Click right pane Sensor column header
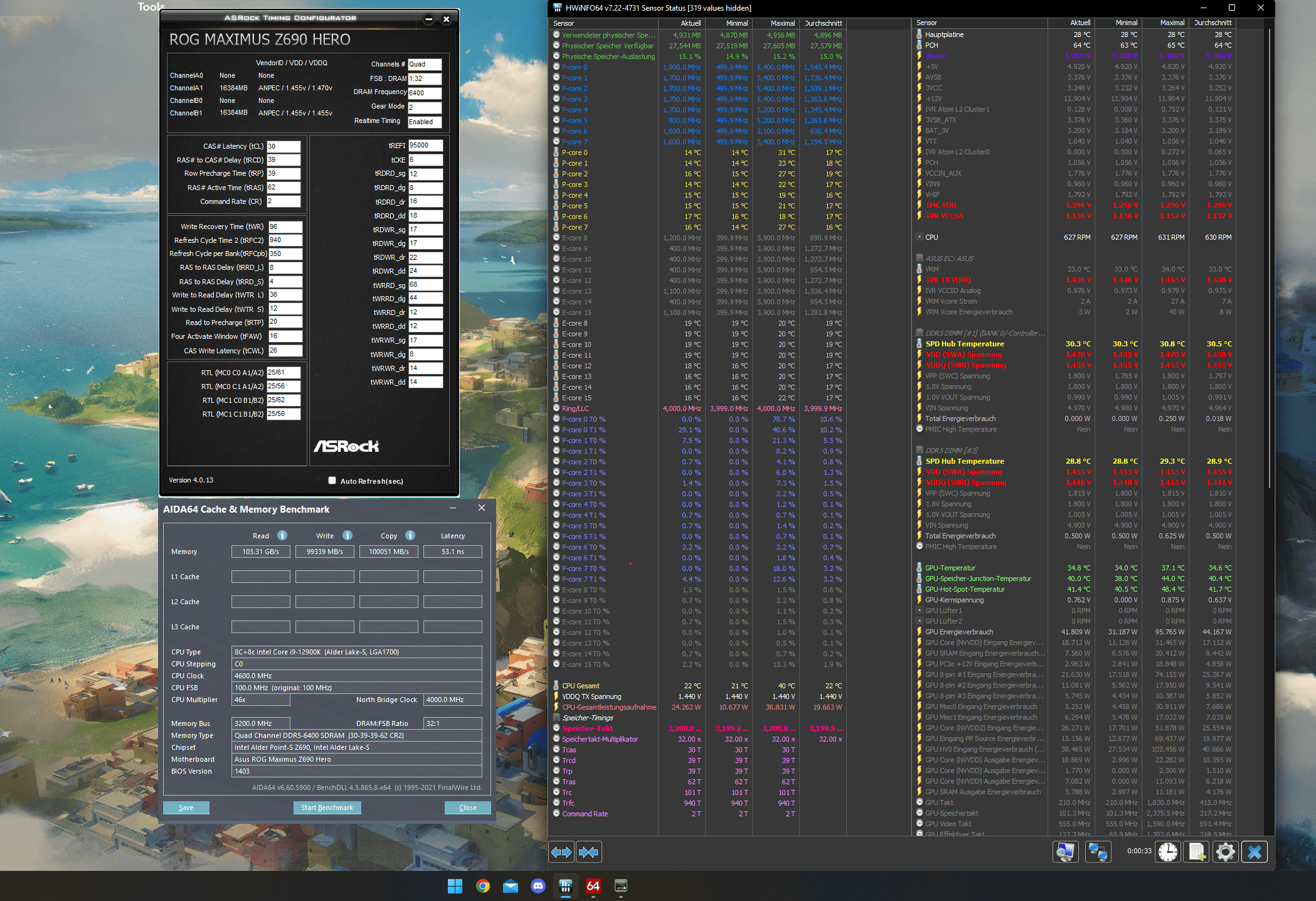Image resolution: width=1316 pixels, height=901 pixels. pos(980,23)
